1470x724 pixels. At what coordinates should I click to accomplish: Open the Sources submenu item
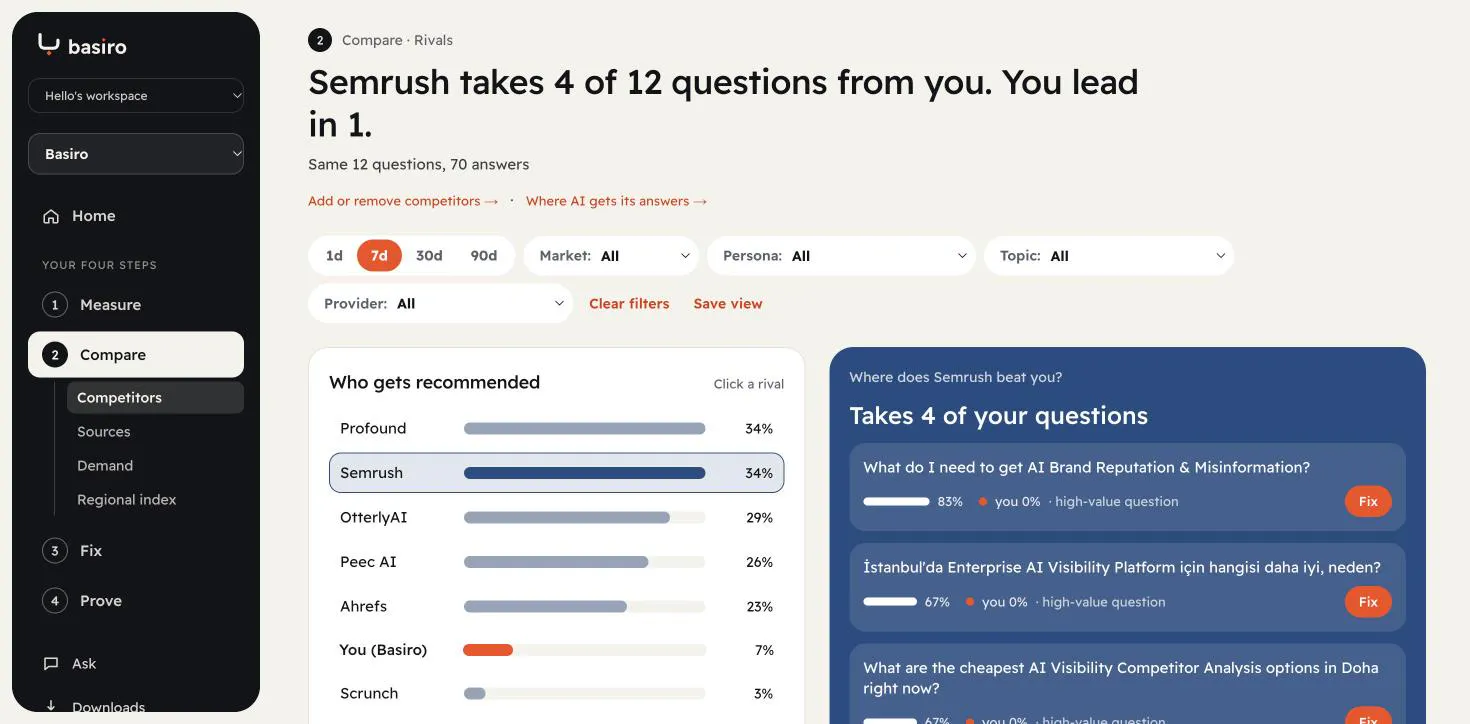(104, 432)
